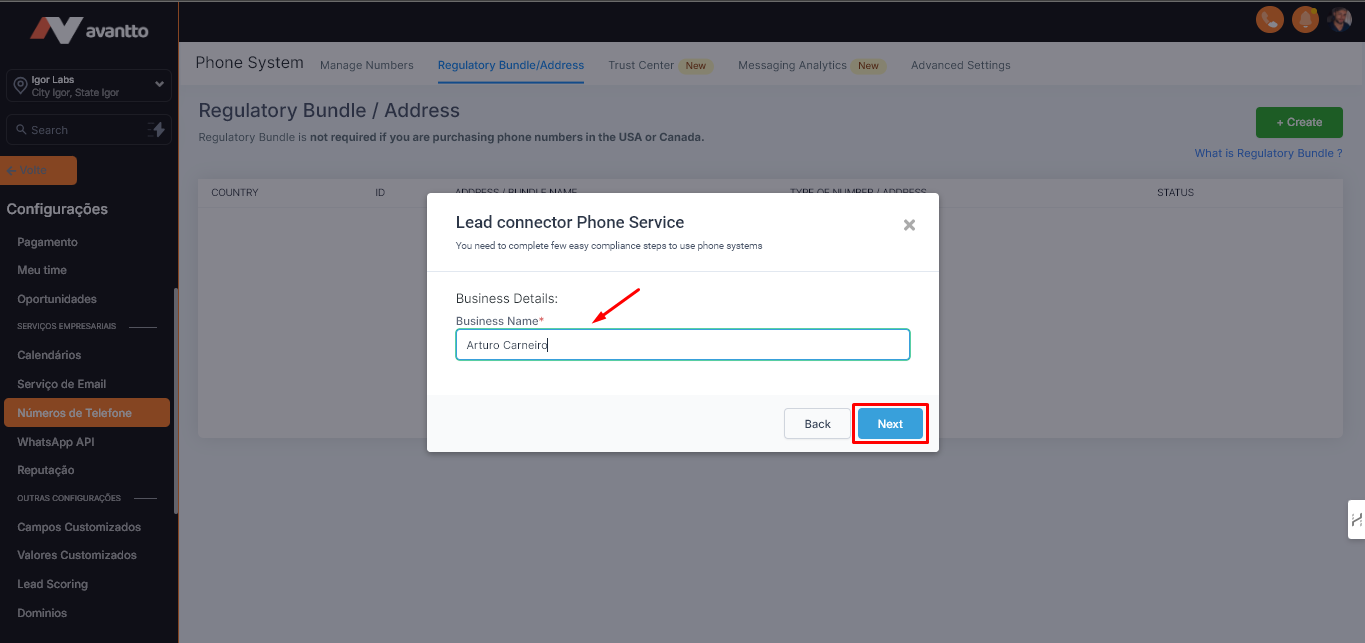Click the green Create button
This screenshot has width=1365, height=643.
1299,122
